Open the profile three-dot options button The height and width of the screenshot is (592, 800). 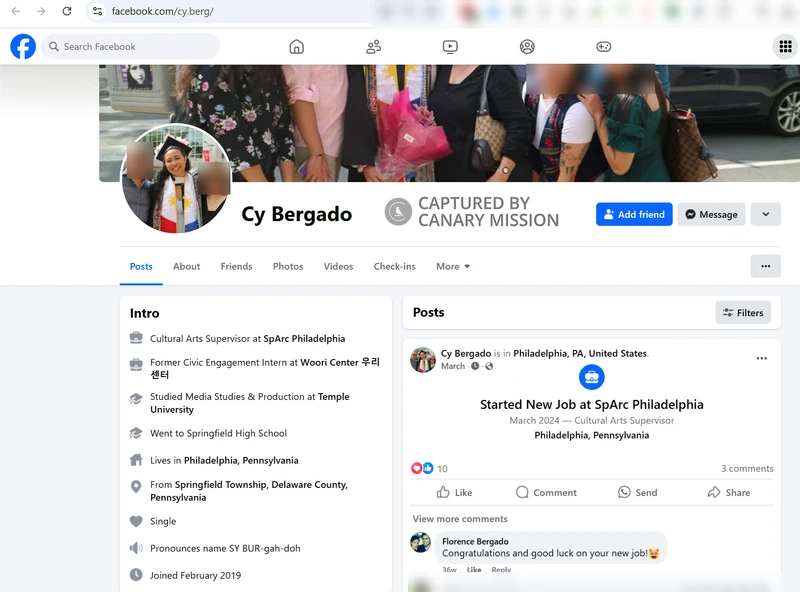765,266
